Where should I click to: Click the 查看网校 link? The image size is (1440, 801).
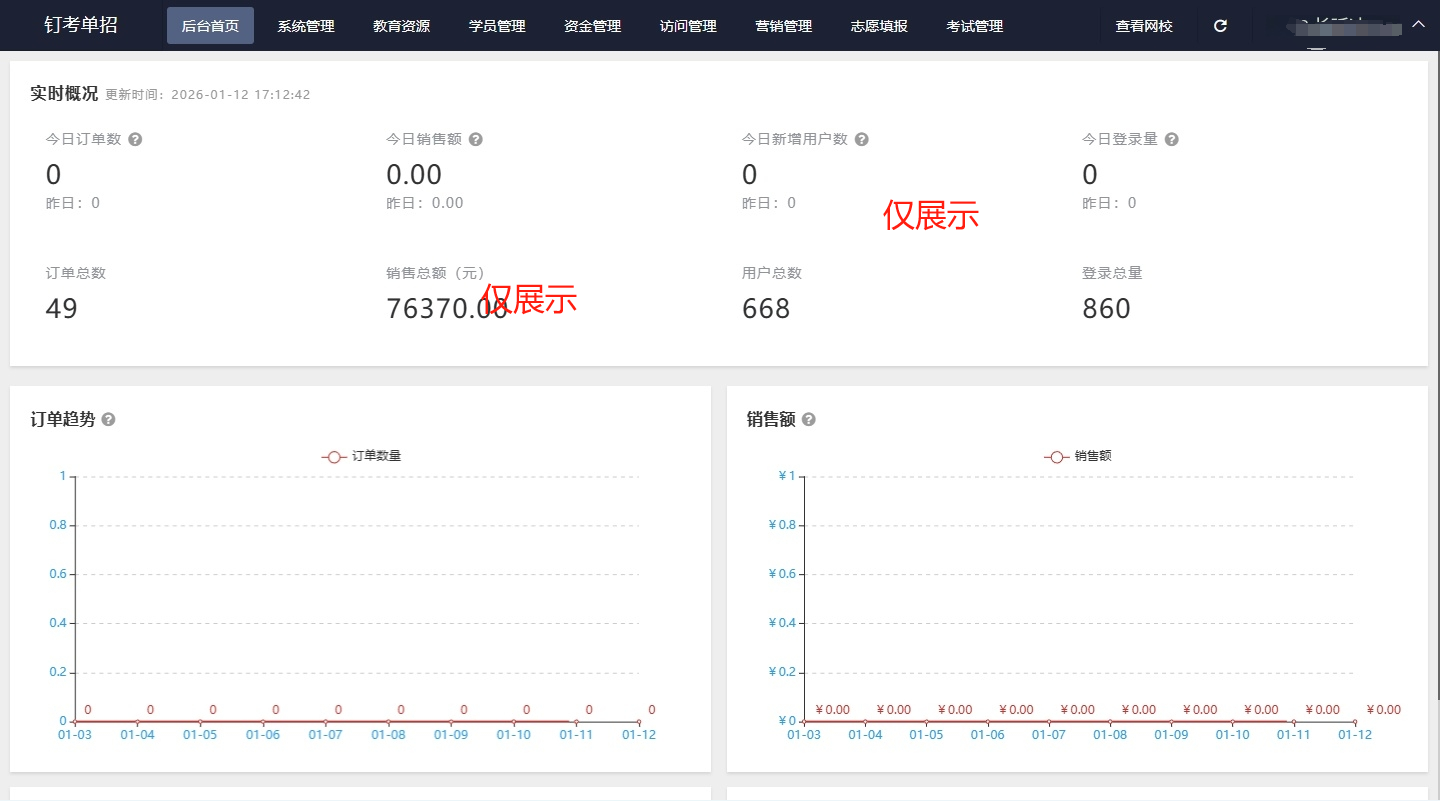tap(1144, 26)
